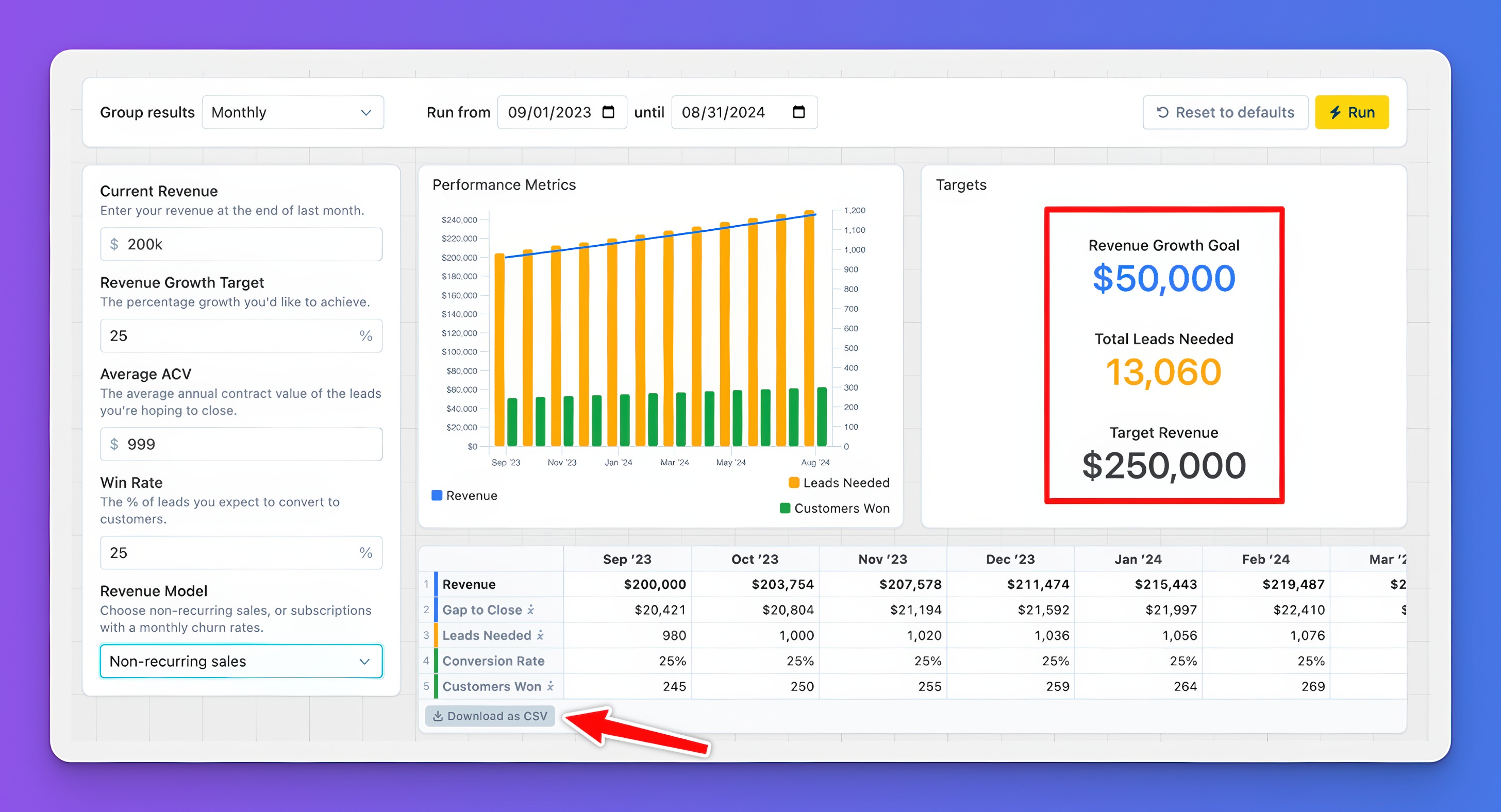Click into the Current Revenue 200k field

point(241,244)
